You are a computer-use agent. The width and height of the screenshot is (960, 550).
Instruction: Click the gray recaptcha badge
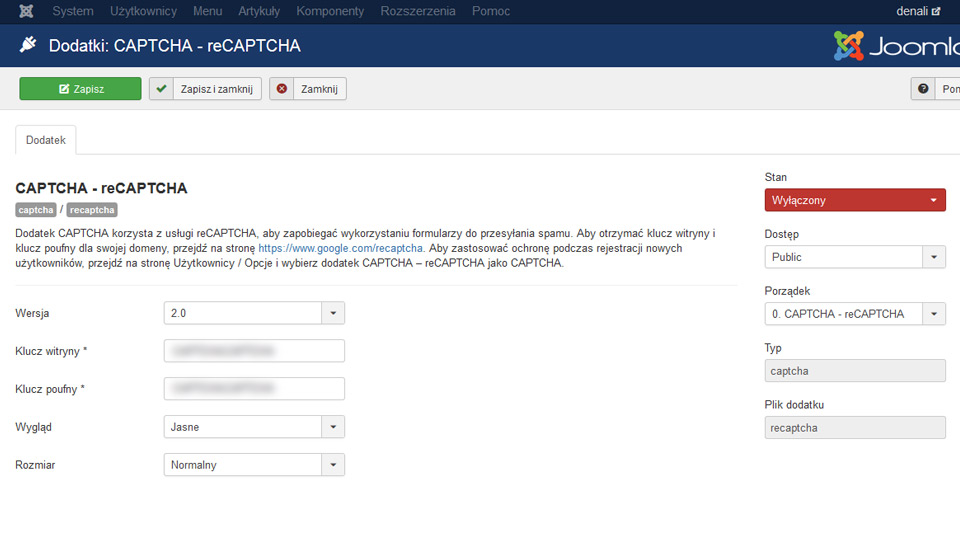(92, 210)
